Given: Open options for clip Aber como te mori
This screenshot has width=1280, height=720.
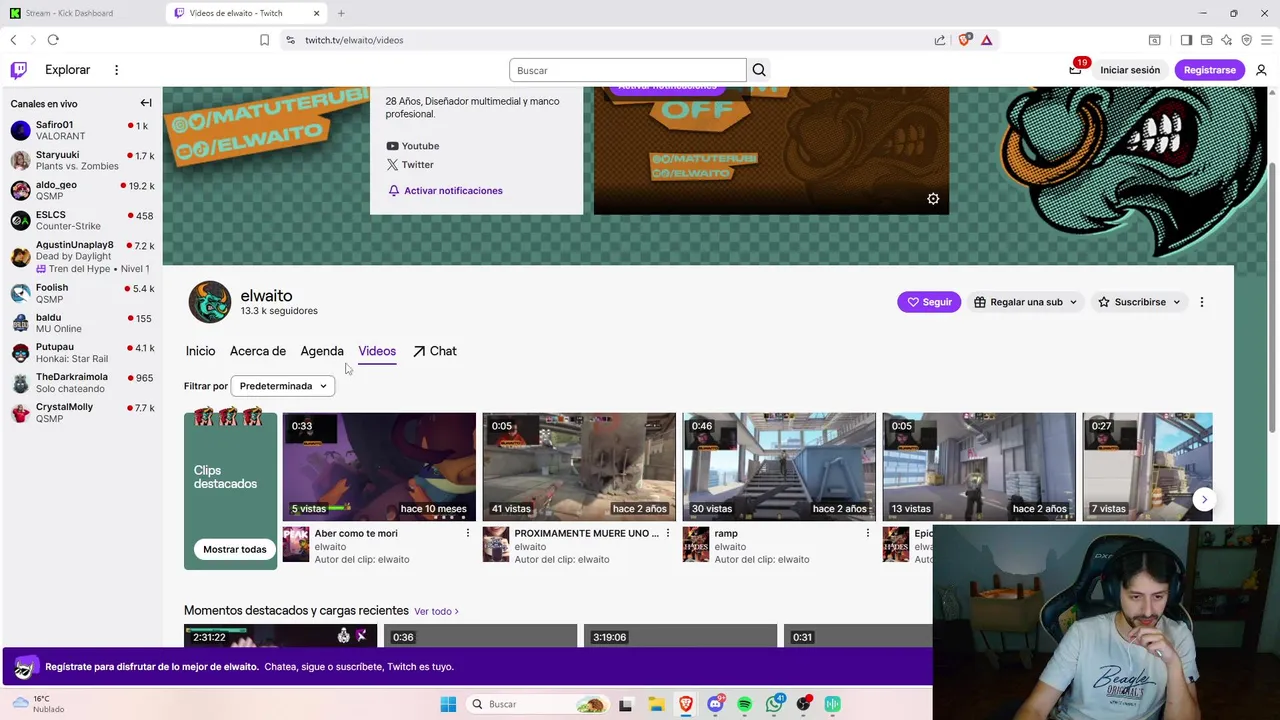Looking at the screenshot, I should [467, 533].
